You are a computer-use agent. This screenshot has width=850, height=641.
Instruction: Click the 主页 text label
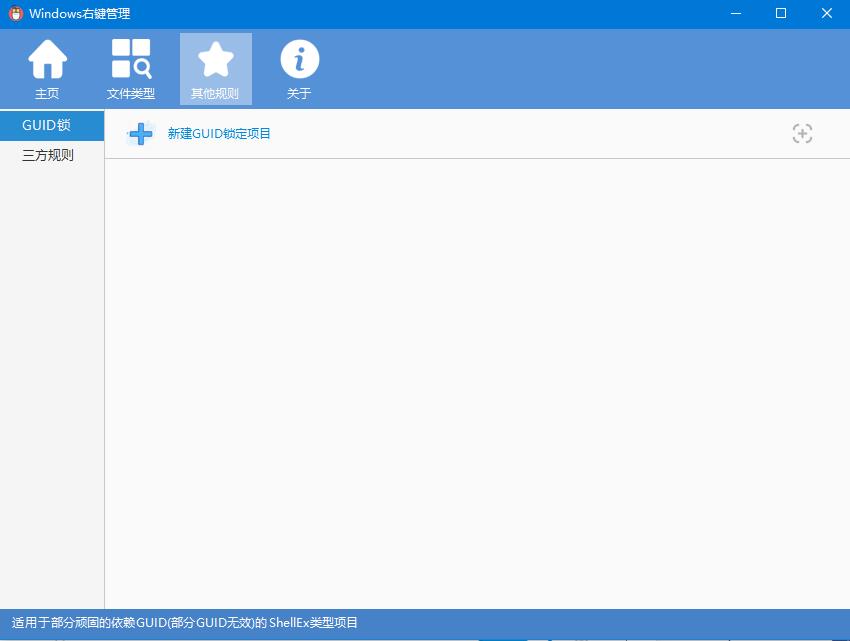point(47,94)
